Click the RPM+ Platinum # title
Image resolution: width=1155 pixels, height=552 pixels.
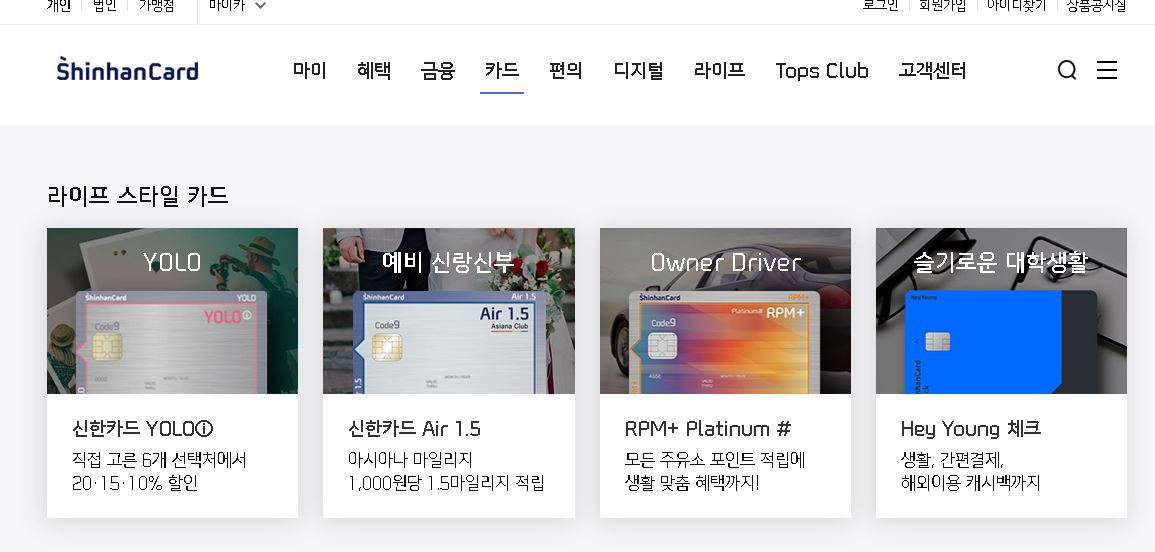click(x=708, y=428)
